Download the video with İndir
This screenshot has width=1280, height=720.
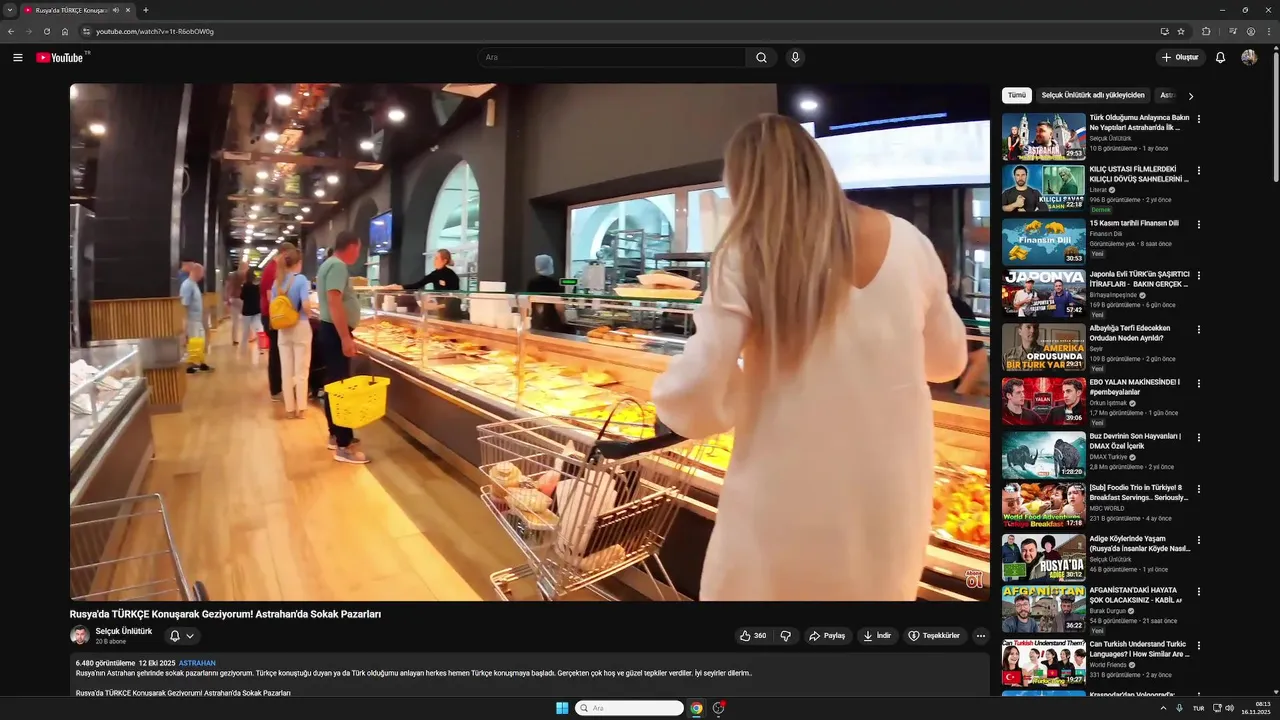(x=877, y=636)
